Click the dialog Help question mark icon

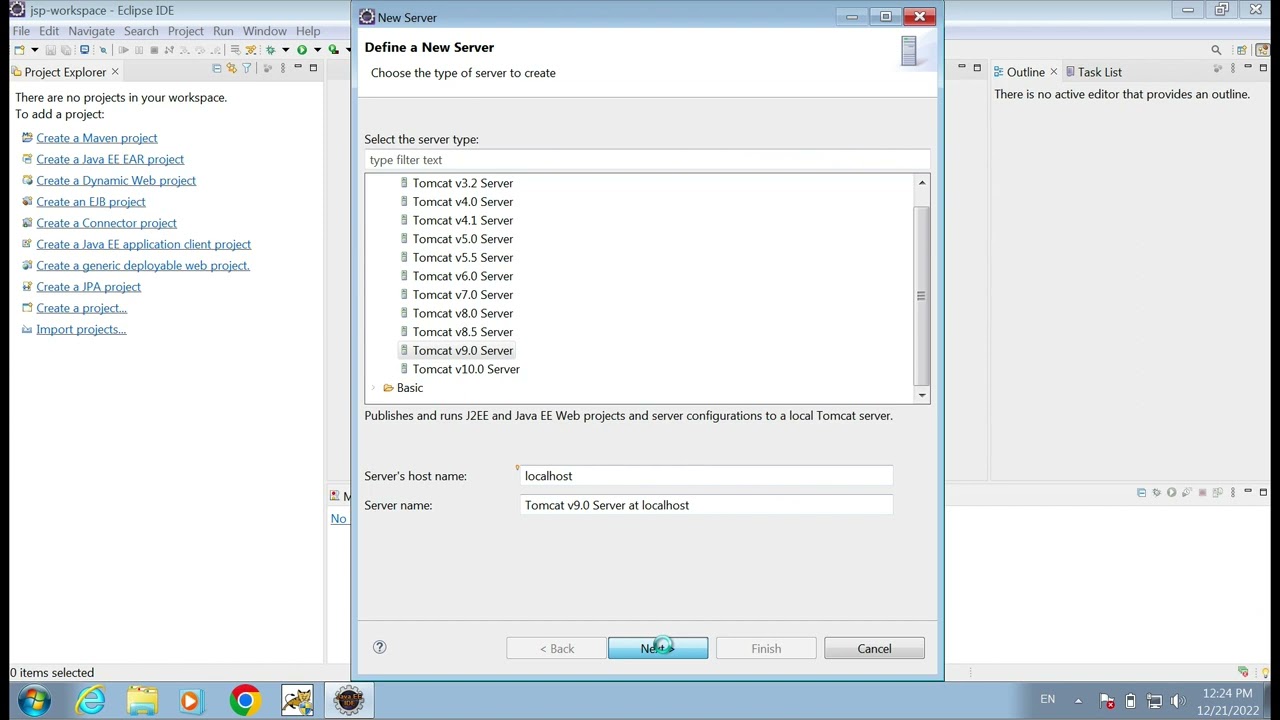click(380, 648)
